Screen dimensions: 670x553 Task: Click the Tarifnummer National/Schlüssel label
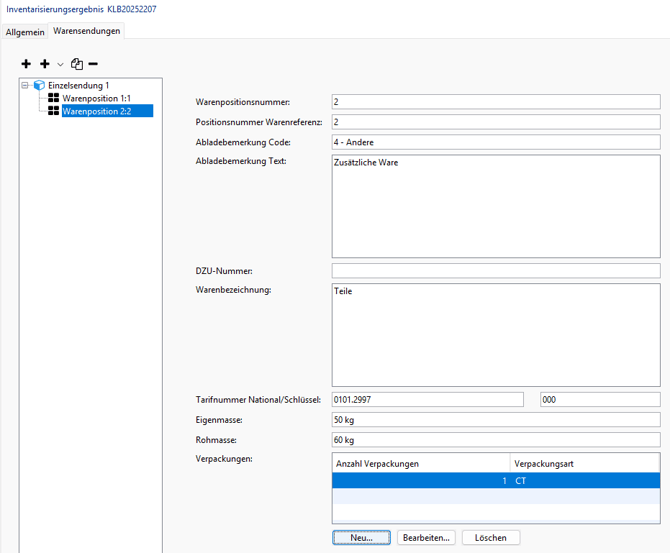point(258,400)
